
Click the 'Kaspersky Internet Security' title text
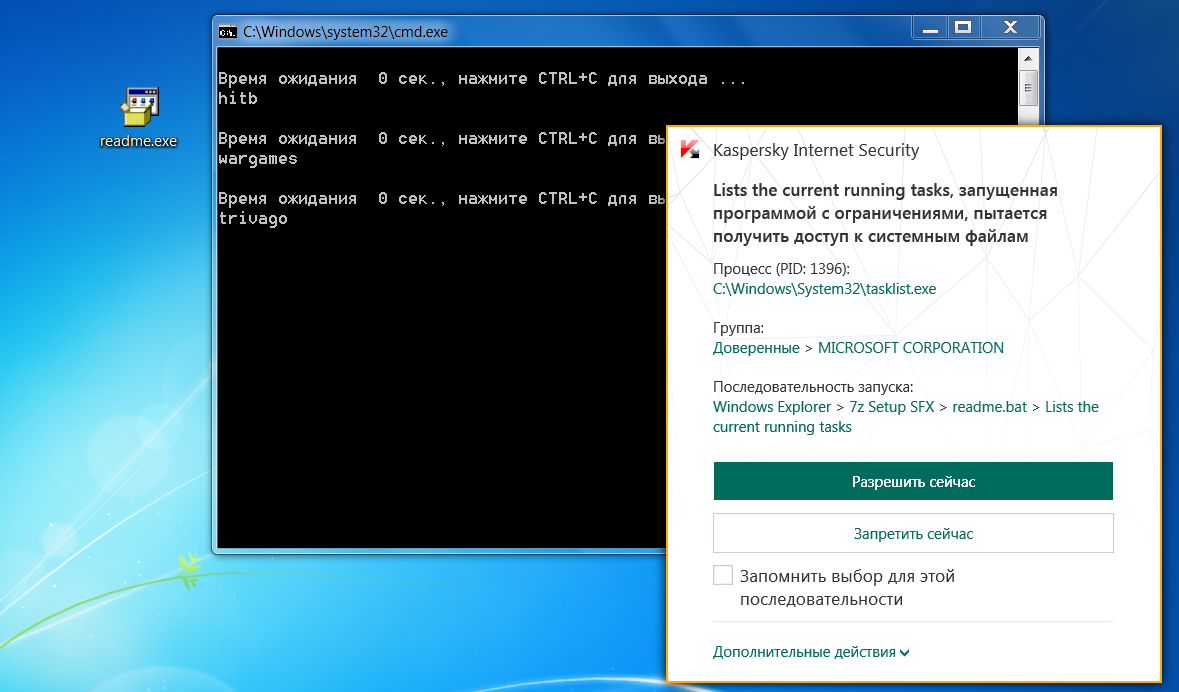[x=816, y=150]
